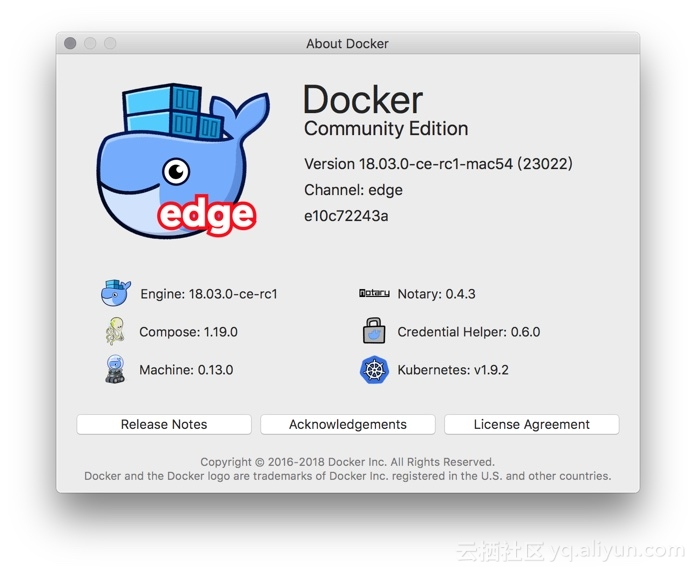
Task: Click the Docker heading text
Action: click(363, 99)
